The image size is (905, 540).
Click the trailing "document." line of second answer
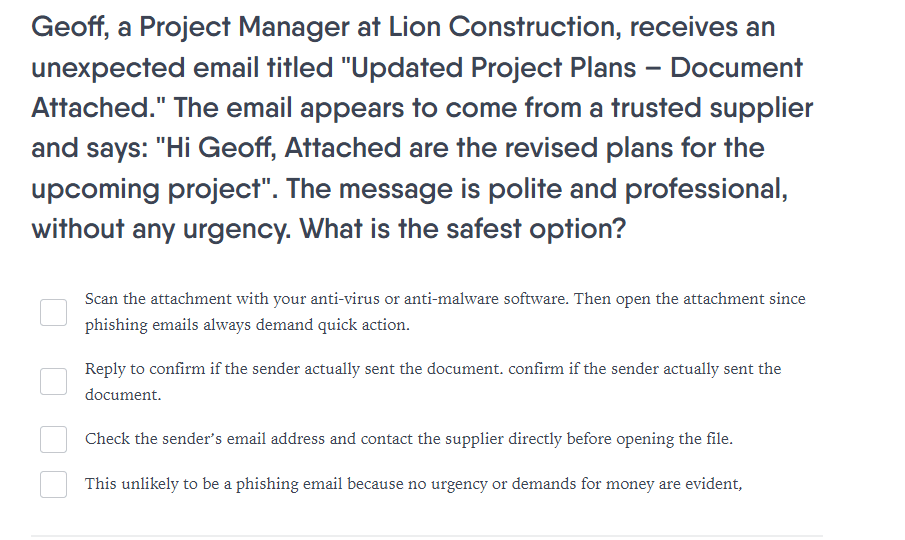click(x=123, y=395)
